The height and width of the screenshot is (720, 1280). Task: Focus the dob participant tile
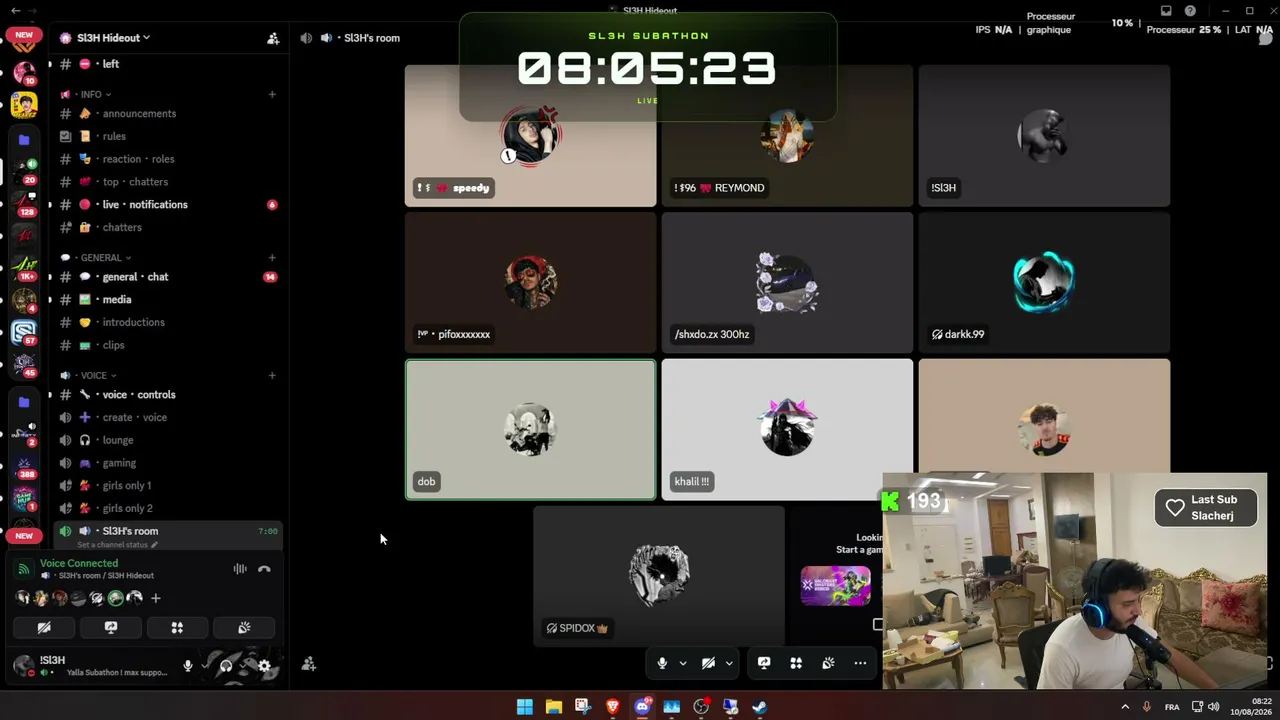(530, 429)
